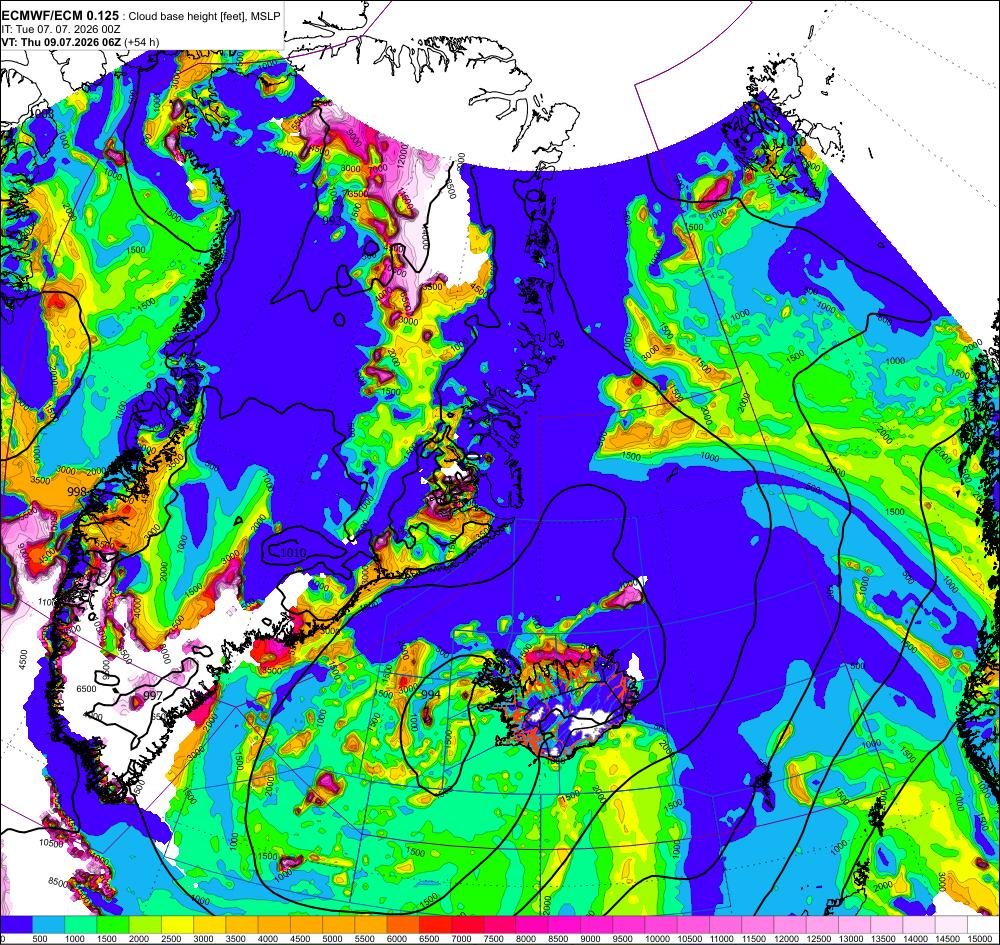This screenshot has height=945, width=1000.
Task: Click the legend swatch between 0 and 500
Action: coord(17,923)
